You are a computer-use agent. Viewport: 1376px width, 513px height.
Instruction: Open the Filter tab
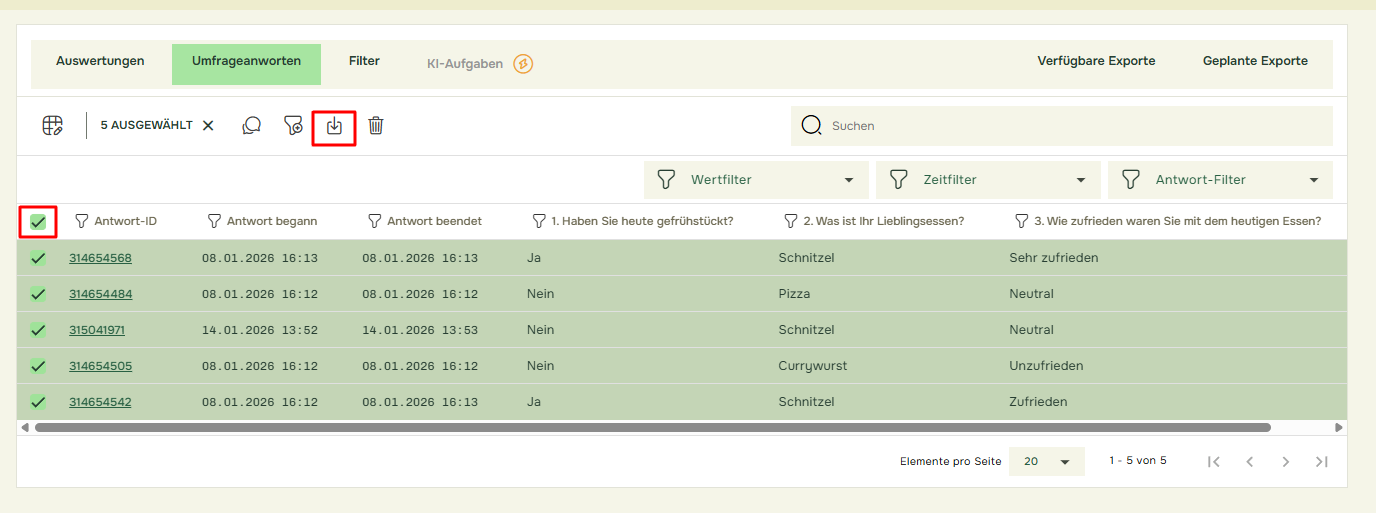(364, 61)
